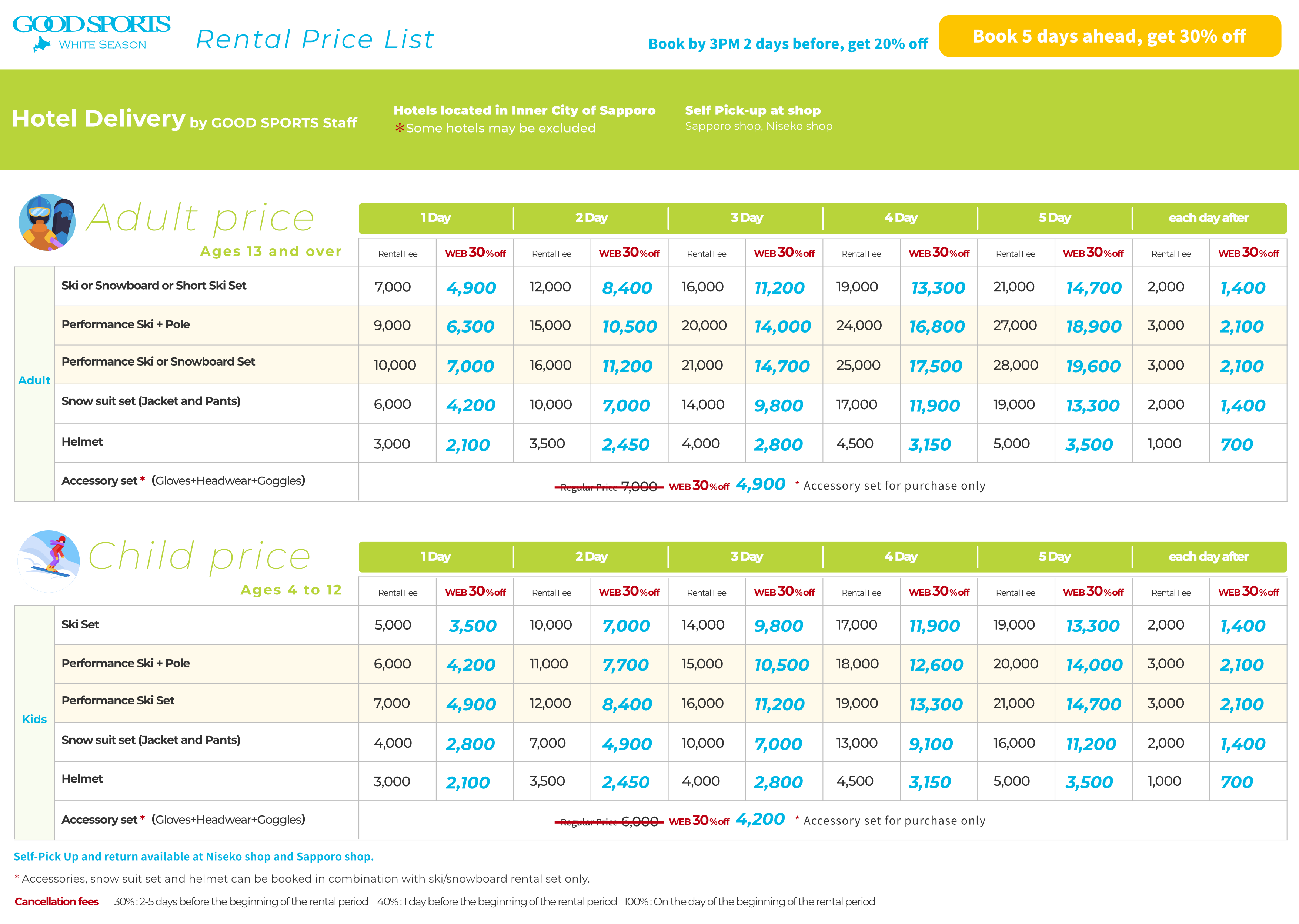
Task: Click 'Sapporo shop, Niseko shop' text
Action: coord(759,126)
